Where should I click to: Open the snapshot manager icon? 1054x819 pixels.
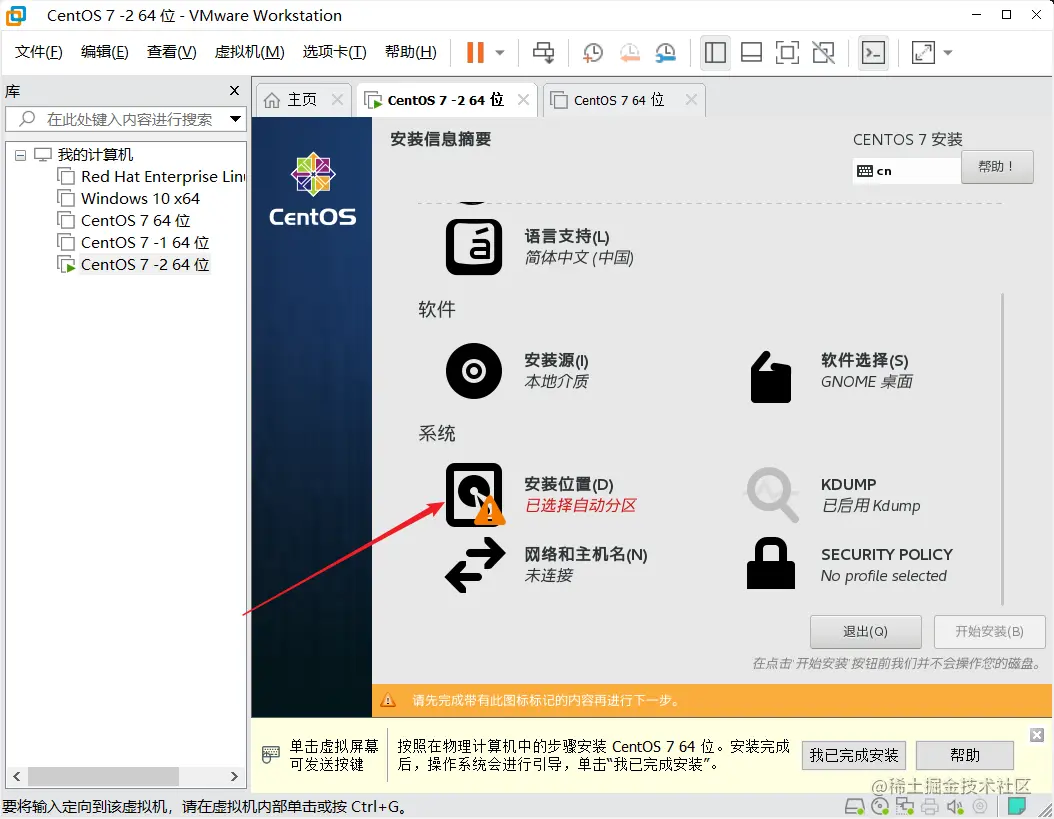pyautogui.click(x=665, y=52)
